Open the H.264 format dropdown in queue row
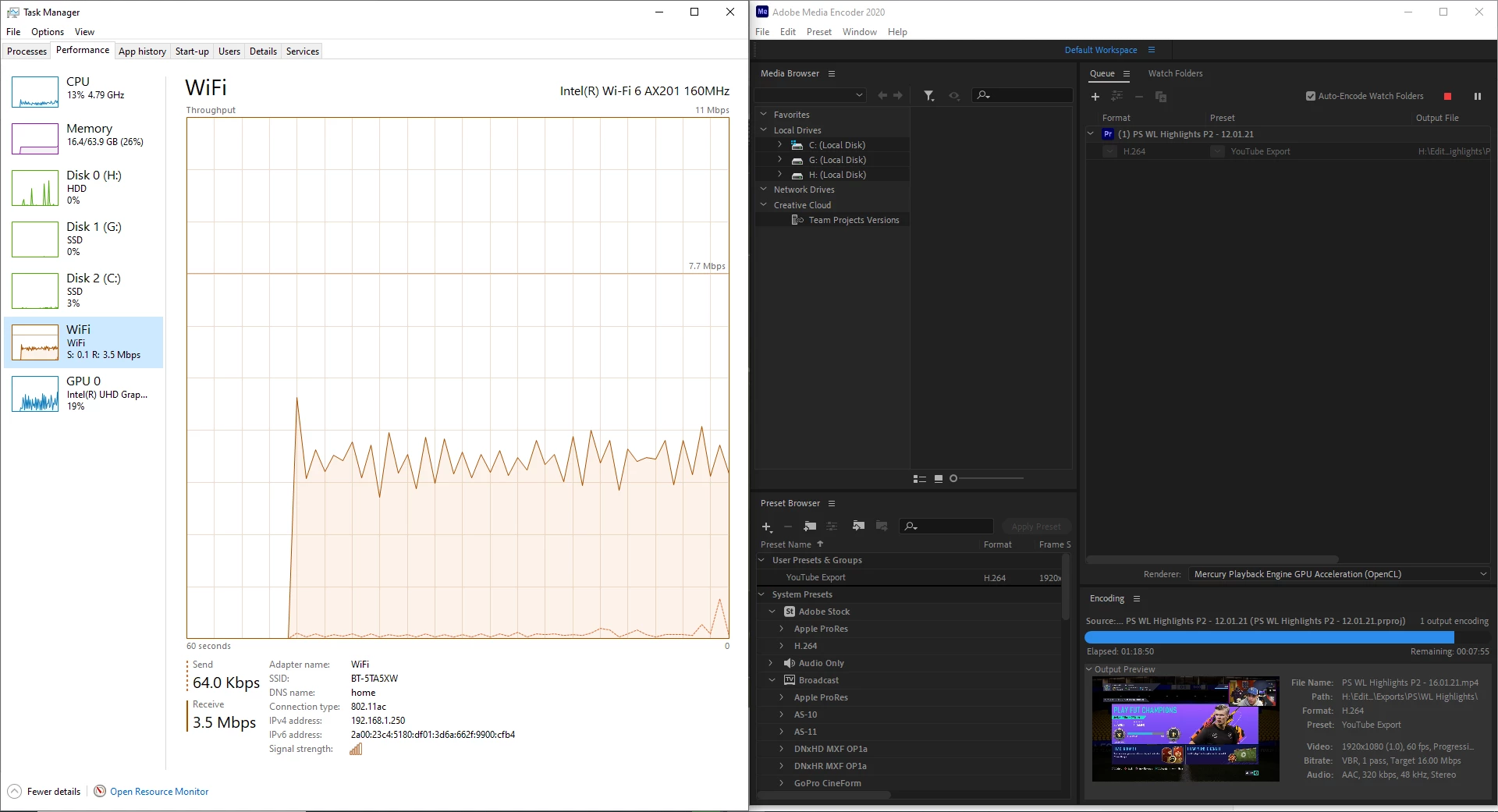 (x=1109, y=151)
